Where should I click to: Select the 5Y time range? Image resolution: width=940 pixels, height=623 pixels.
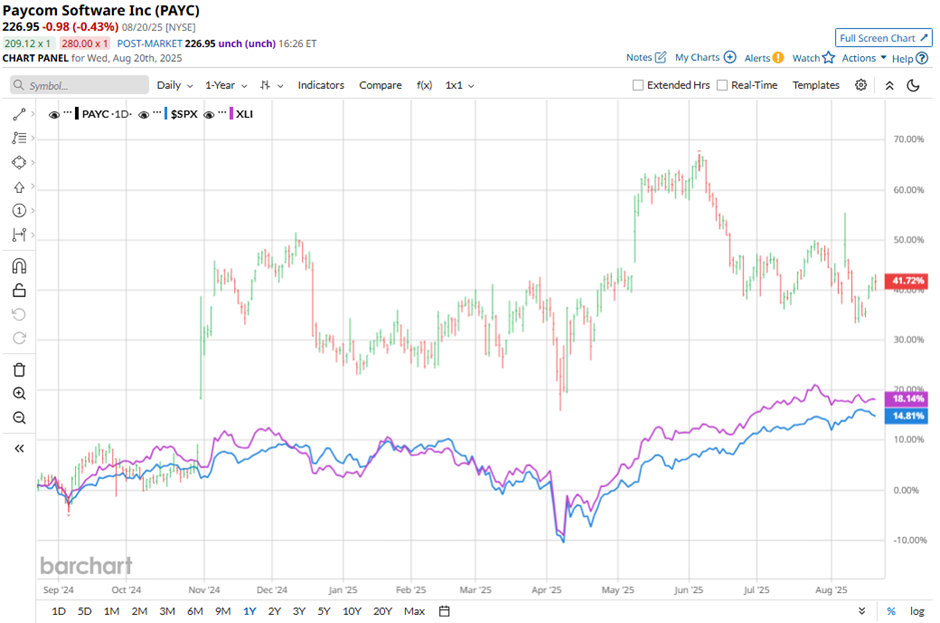pyautogui.click(x=324, y=611)
